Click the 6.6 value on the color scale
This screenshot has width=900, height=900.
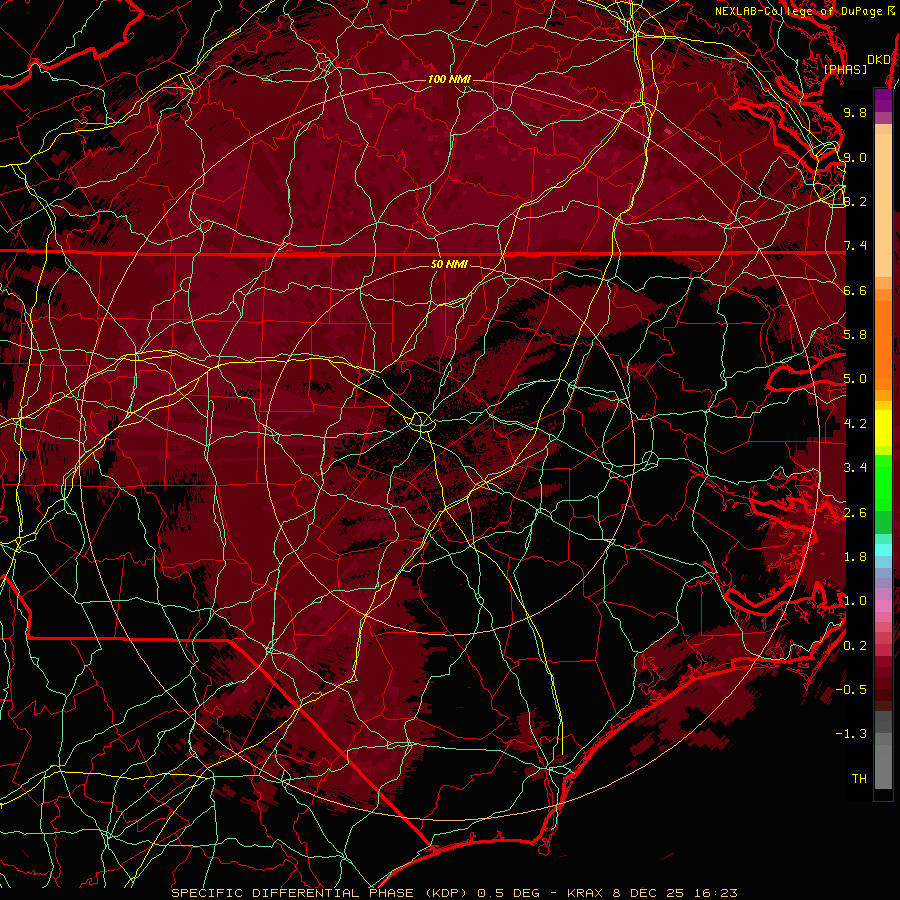click(855, 290)
